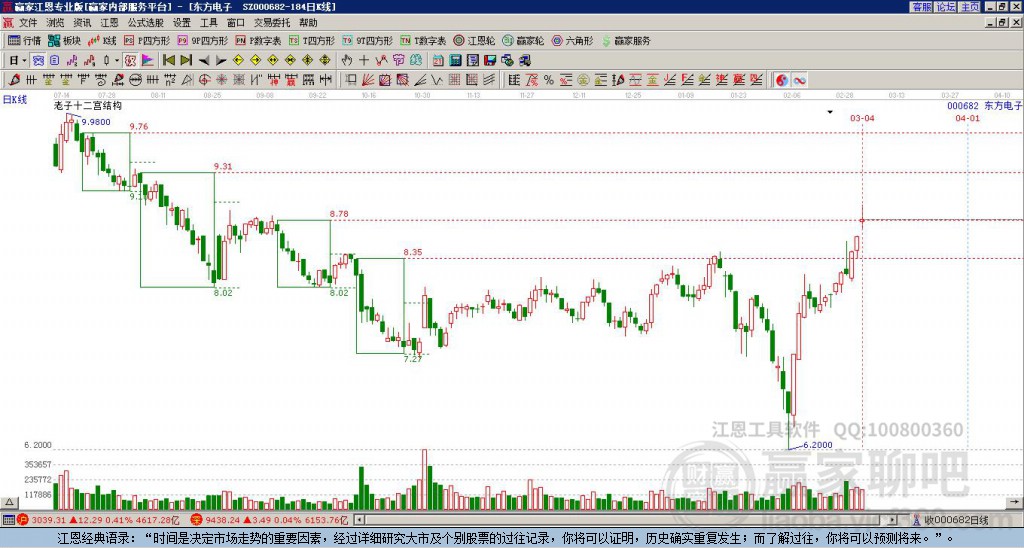Open the T四方形 time square
The image size is (1024, 548).
[x=312, y=40]
